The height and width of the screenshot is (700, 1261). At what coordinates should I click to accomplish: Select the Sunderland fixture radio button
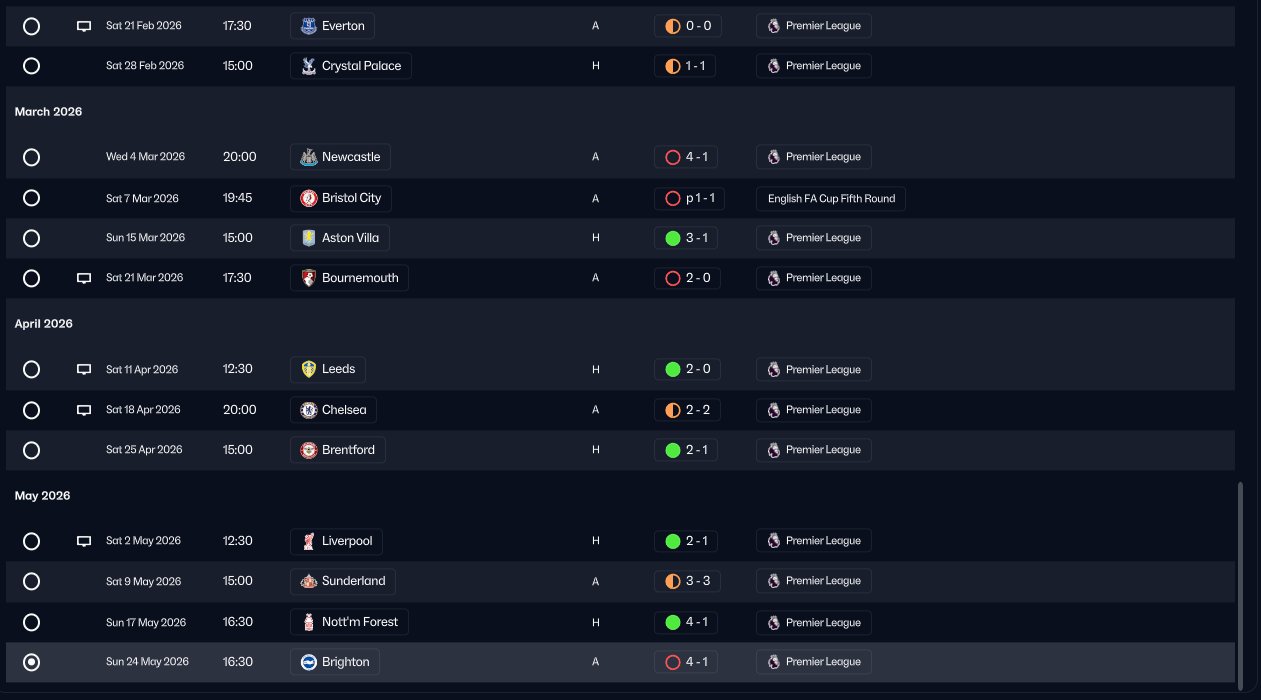31,581
